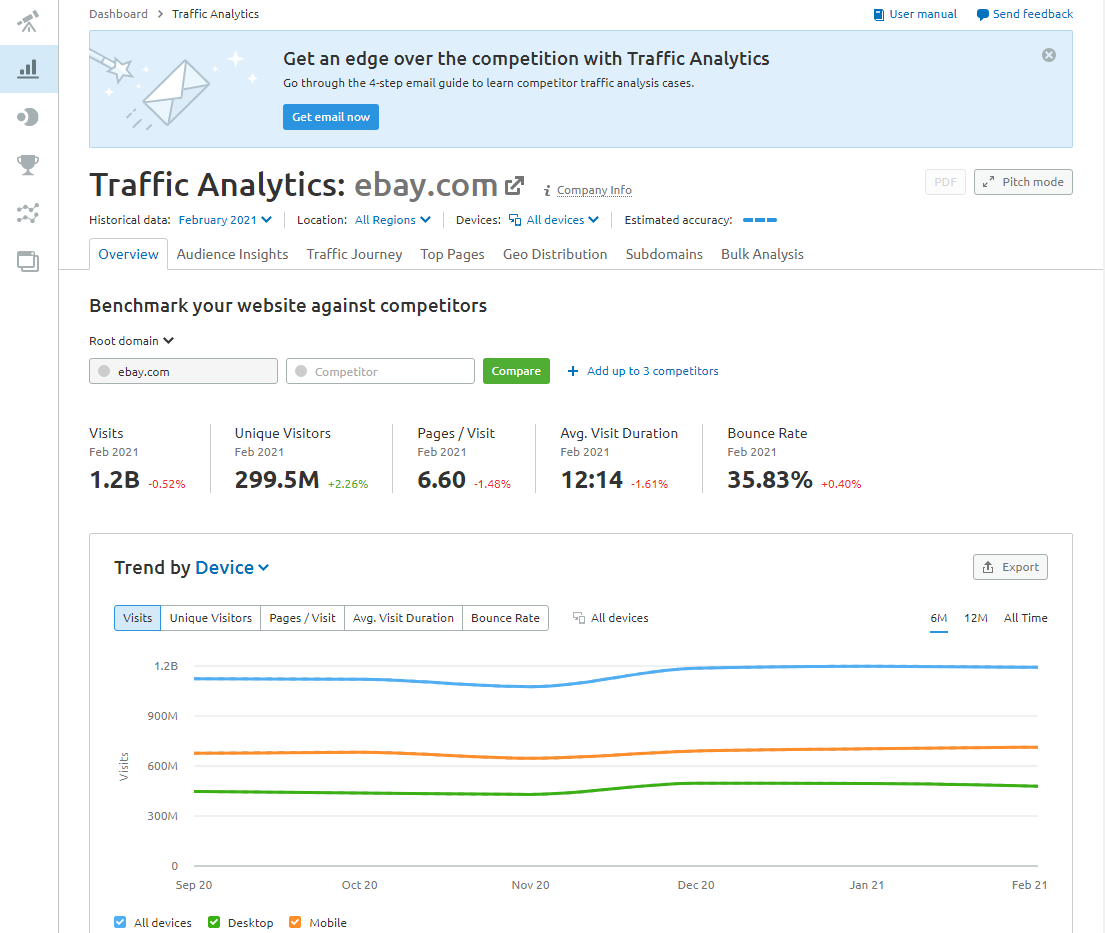Click Bounce Rate value 35.83%
Image resolution: width=1105 pixels, height=933 pixels.
point(770,480)
